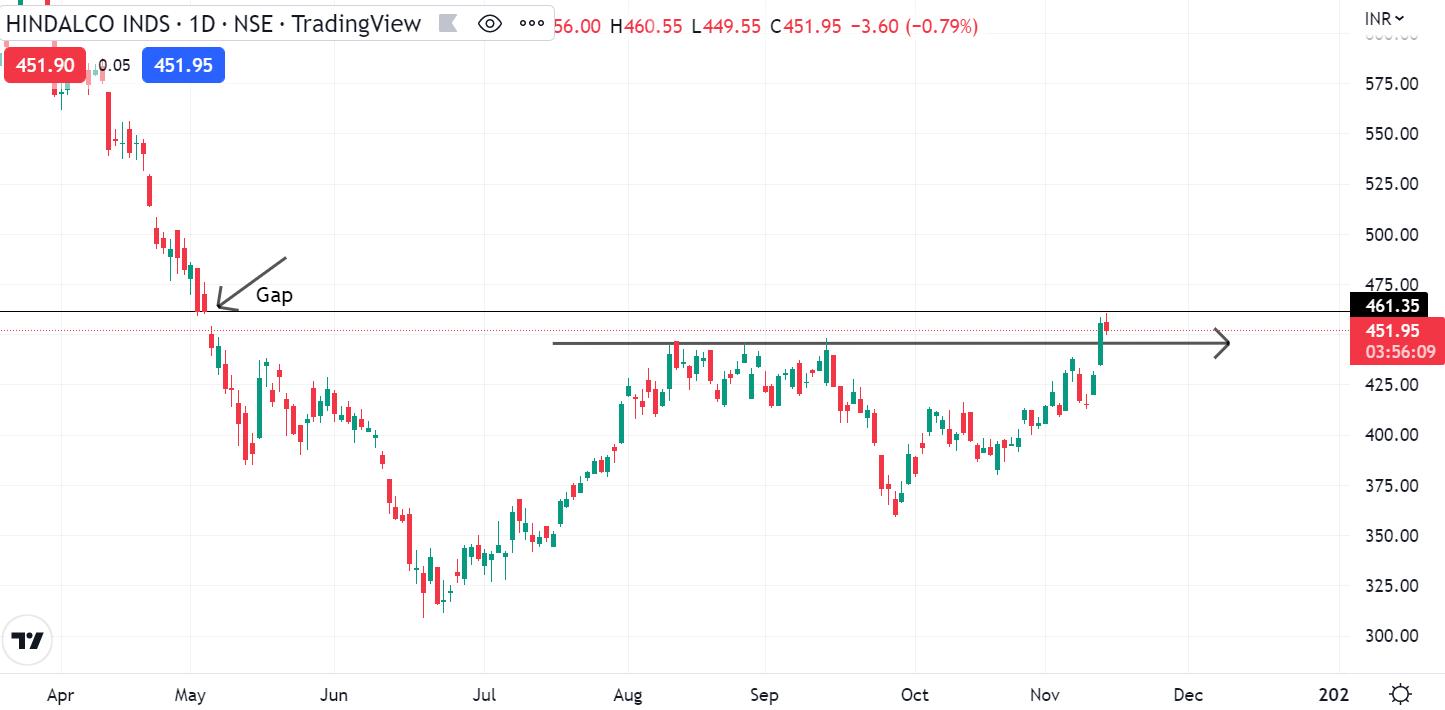Click the Jul label on time axis
The height and width of the screenshot is (710, 1445).
pyautogui.click(x=484, y=694)
